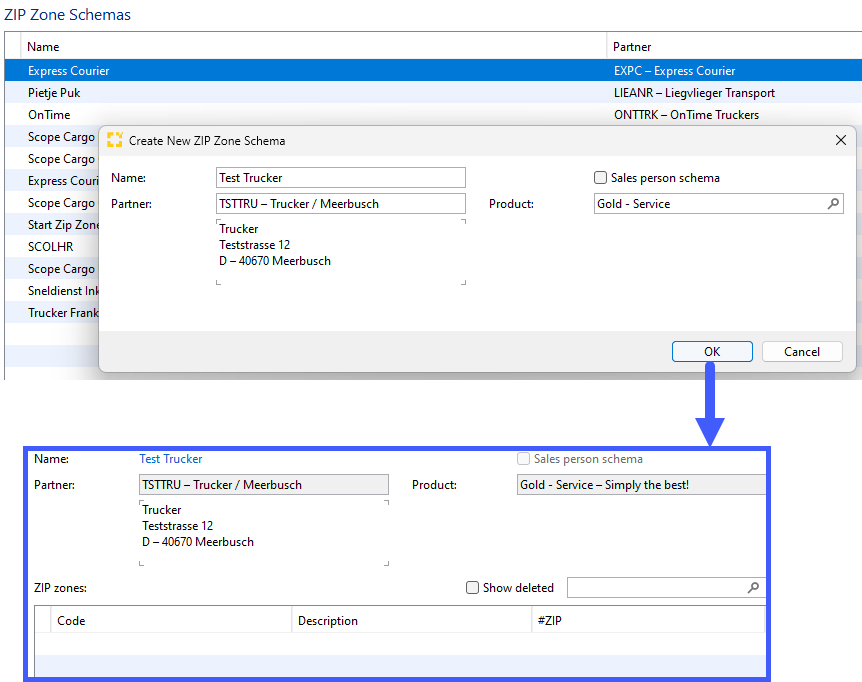Select the Sneldienst row in list
The width and height of the screenshot is (862, 682).
pos(52,290)
